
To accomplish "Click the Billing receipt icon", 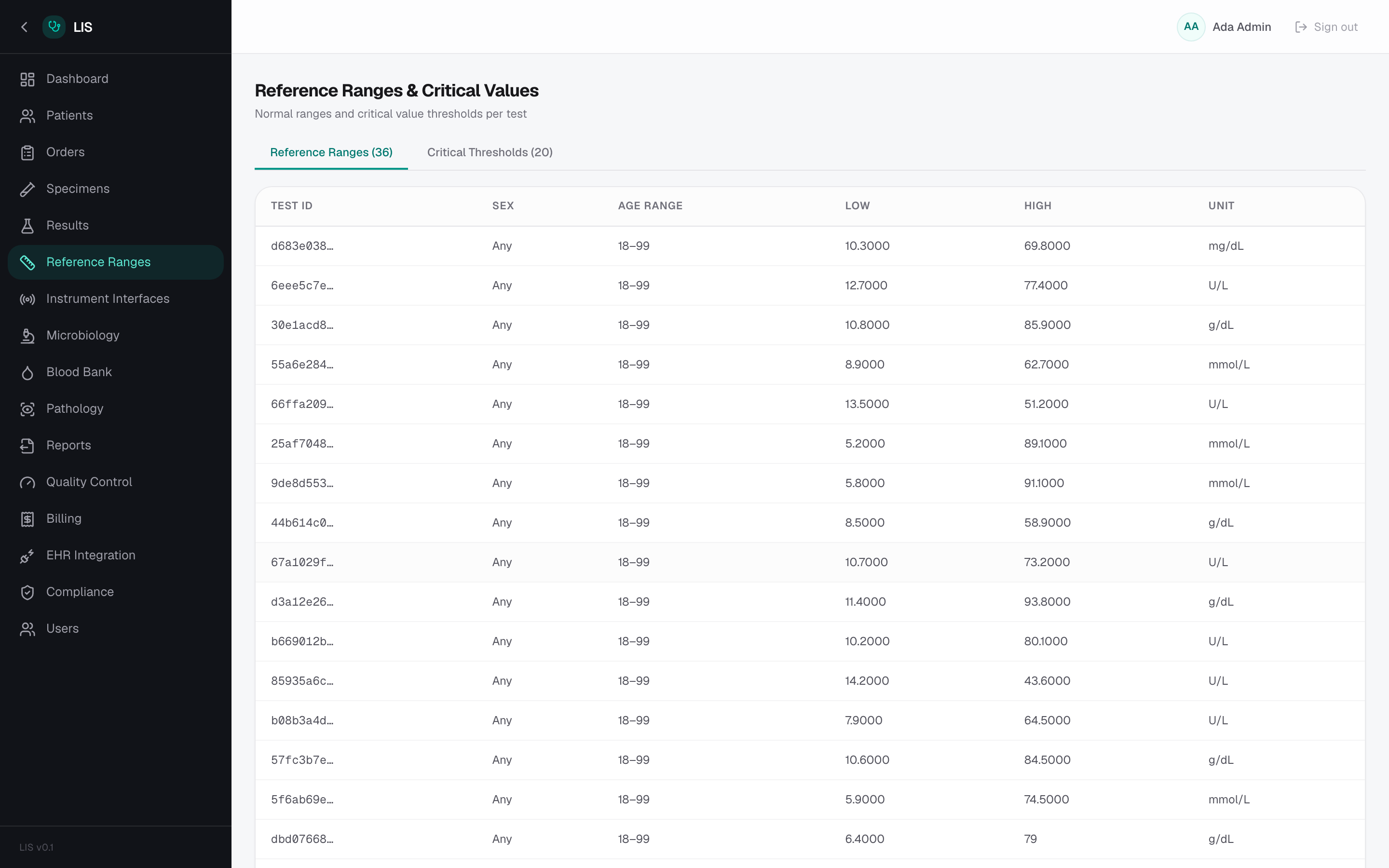I will click(27, 519).
